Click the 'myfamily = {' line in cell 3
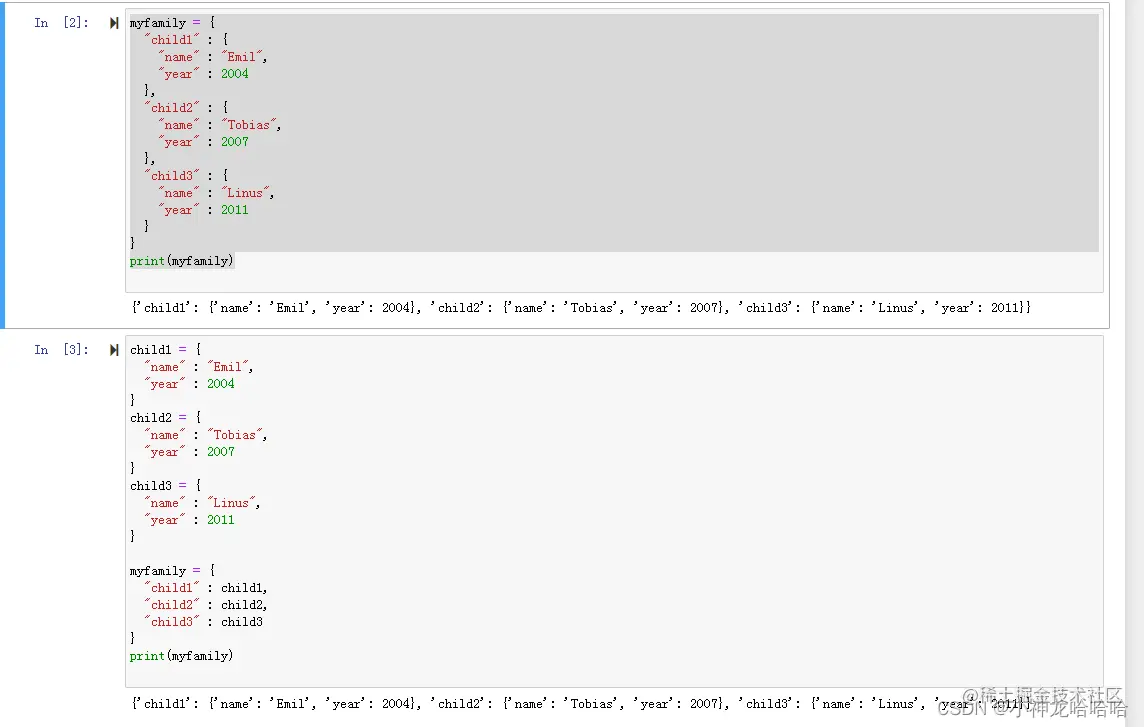The width and height of the screenshot is (1144, 727). click(x=172, y=571)
